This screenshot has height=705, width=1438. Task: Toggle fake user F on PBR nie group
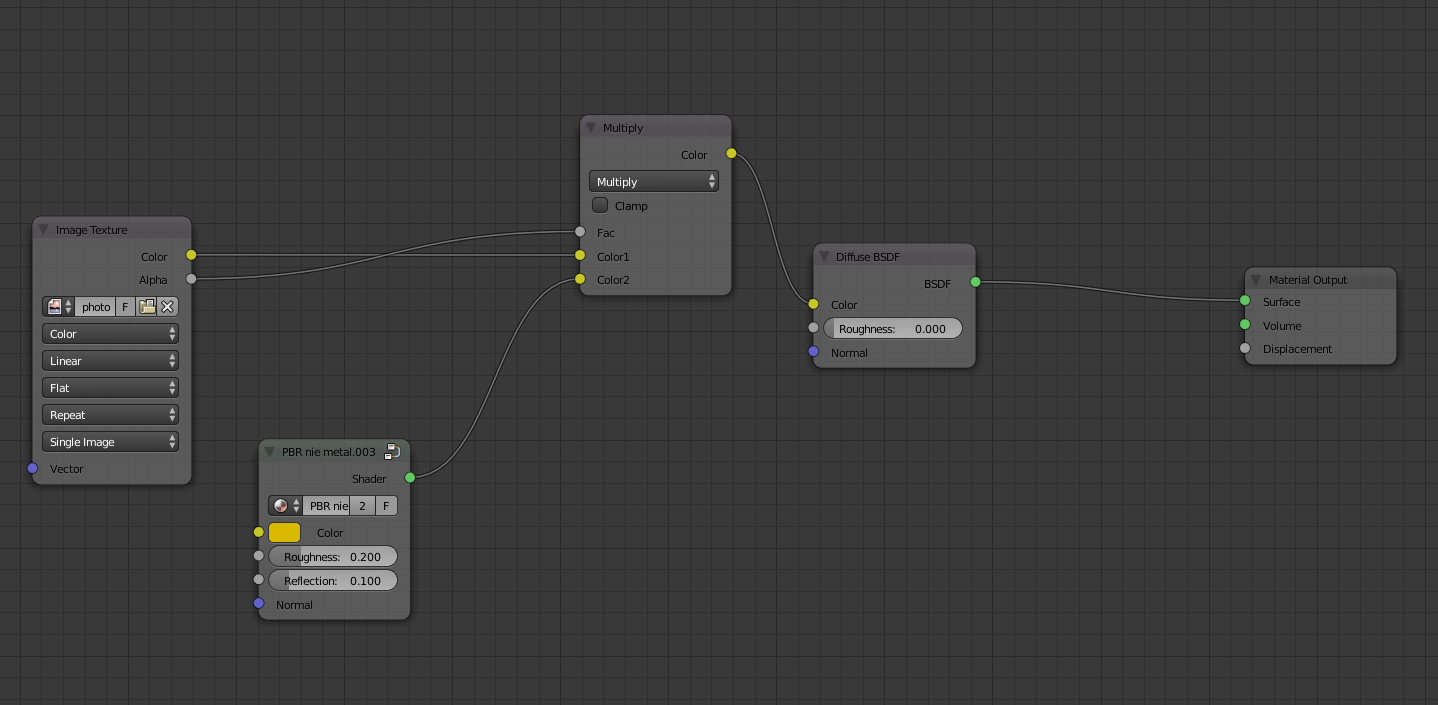pos(385,506)
